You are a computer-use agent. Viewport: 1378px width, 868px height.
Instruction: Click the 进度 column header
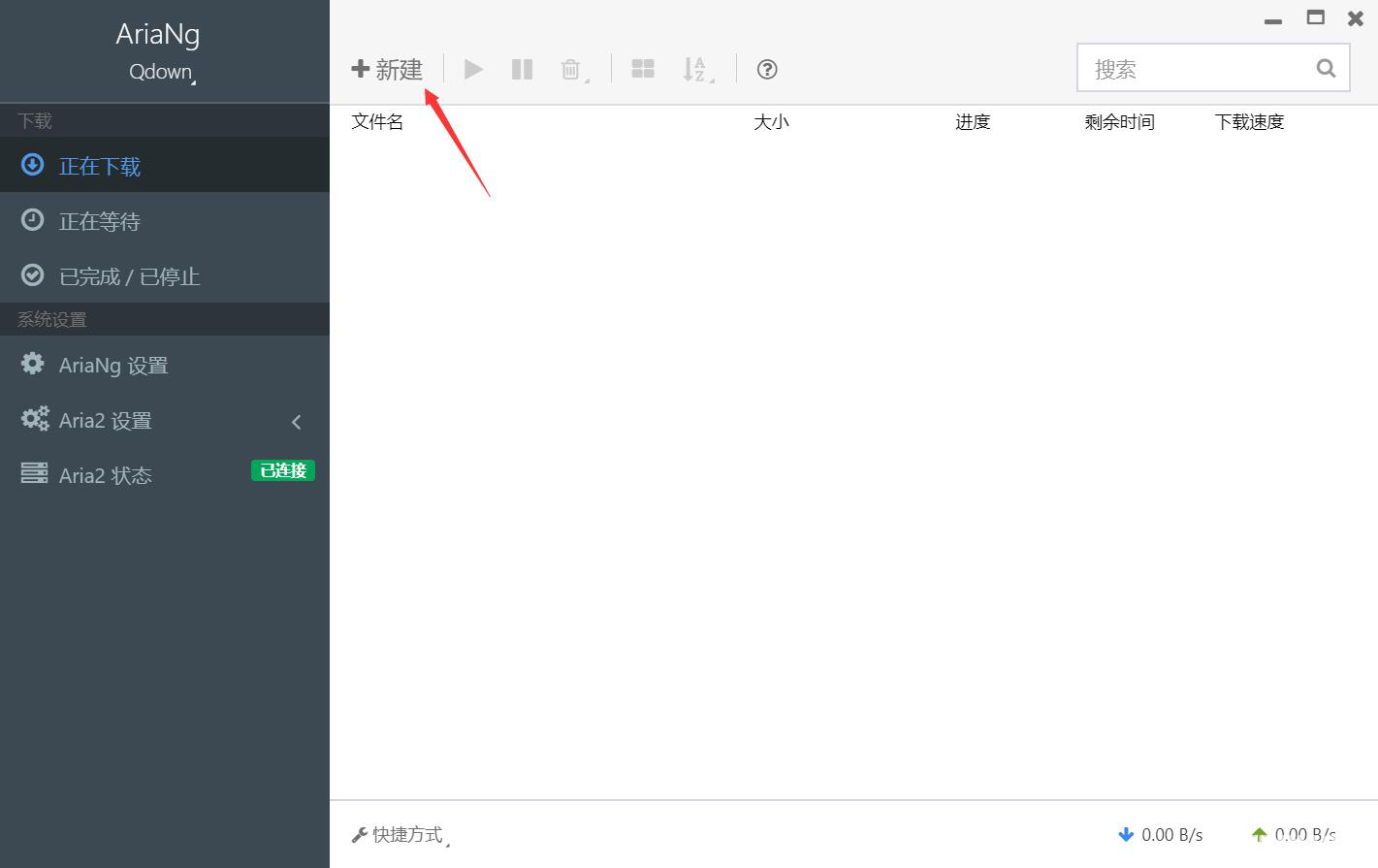tap(973, 122)
